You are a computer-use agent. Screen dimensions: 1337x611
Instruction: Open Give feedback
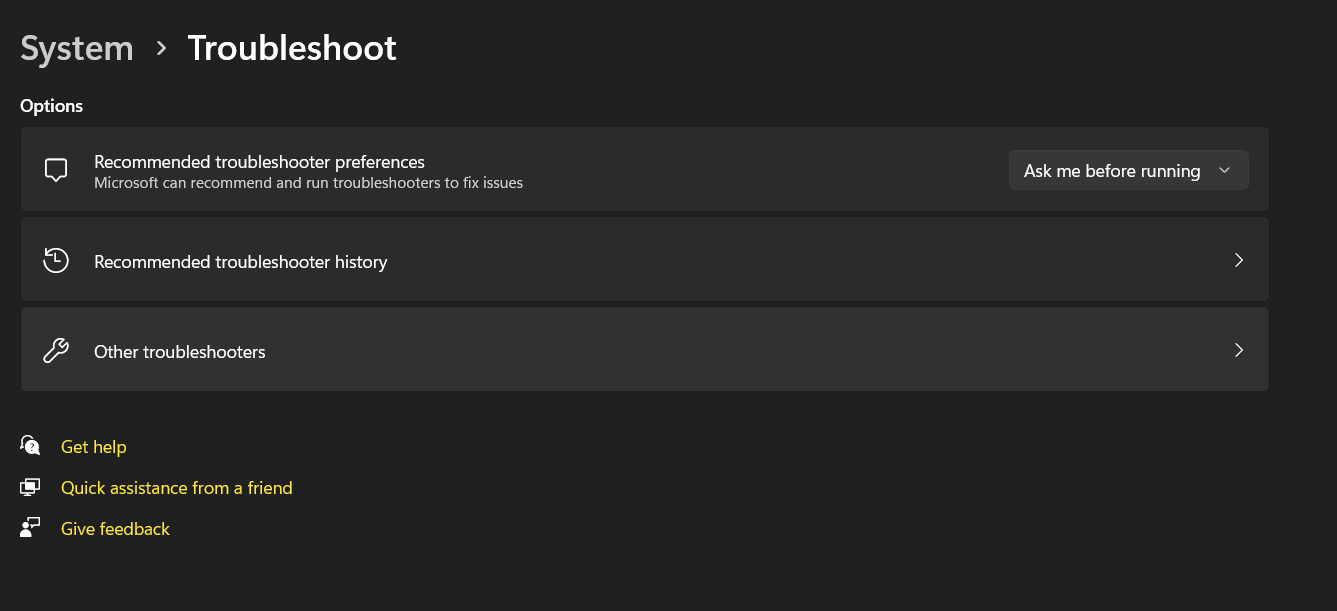click(115, 528)
